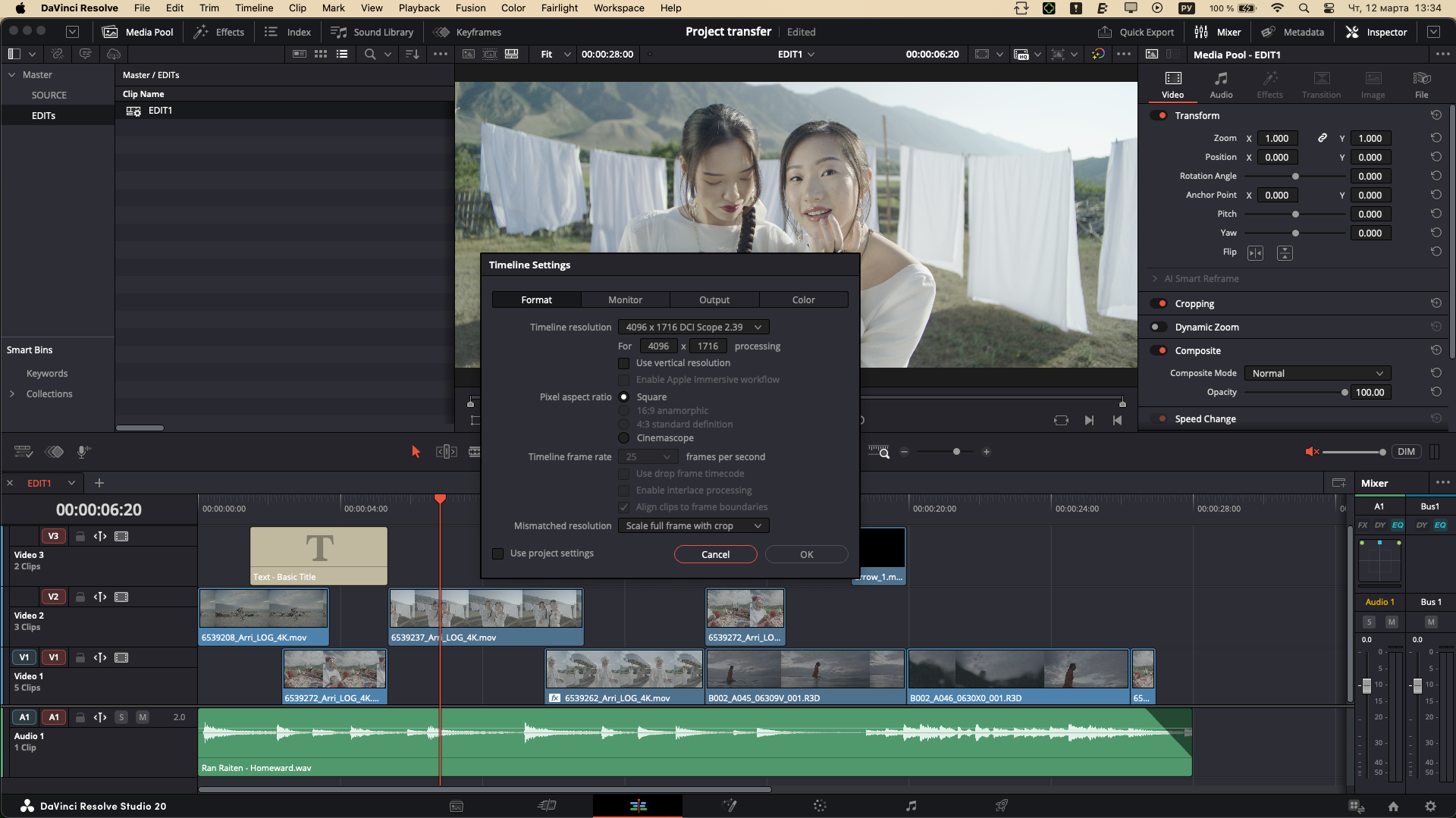Image resolution: width=1456 pixels, height=818 pixels.
Task: Open the Keyframes panel
Action: 466,32
